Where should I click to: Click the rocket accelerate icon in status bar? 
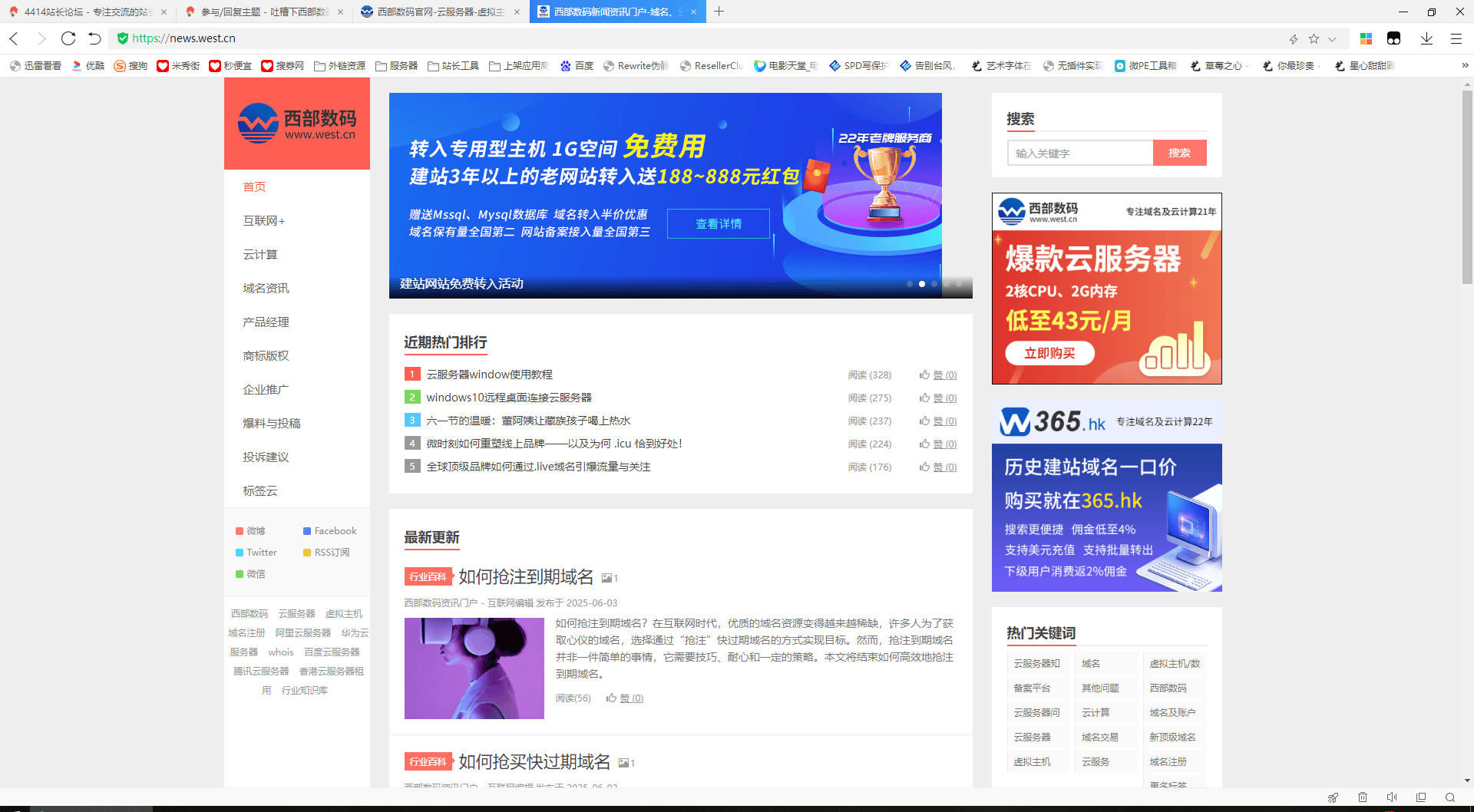pos(1333,797)
